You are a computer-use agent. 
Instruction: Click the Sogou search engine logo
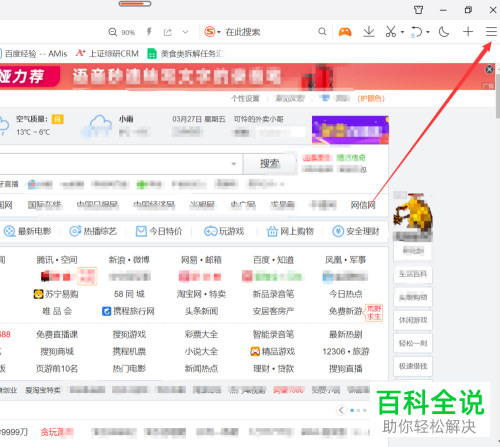(210, 32)
